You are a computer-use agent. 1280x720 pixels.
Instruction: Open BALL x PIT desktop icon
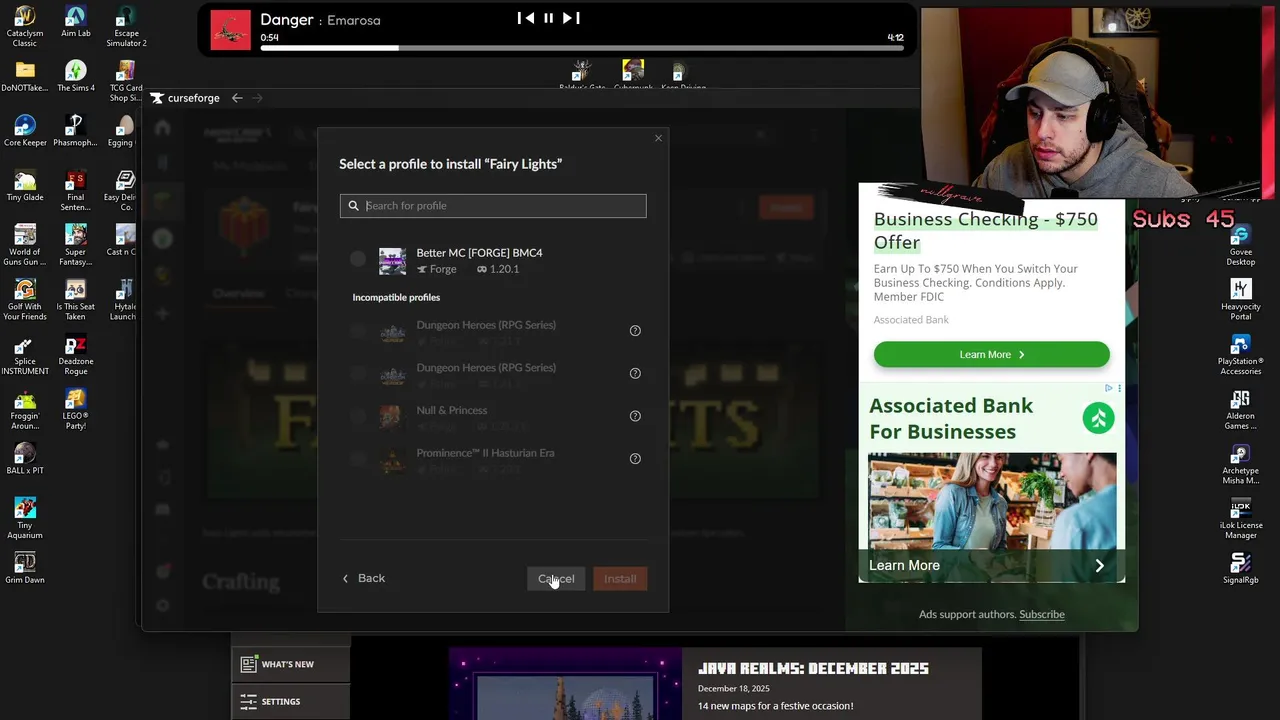pos(25,459)
